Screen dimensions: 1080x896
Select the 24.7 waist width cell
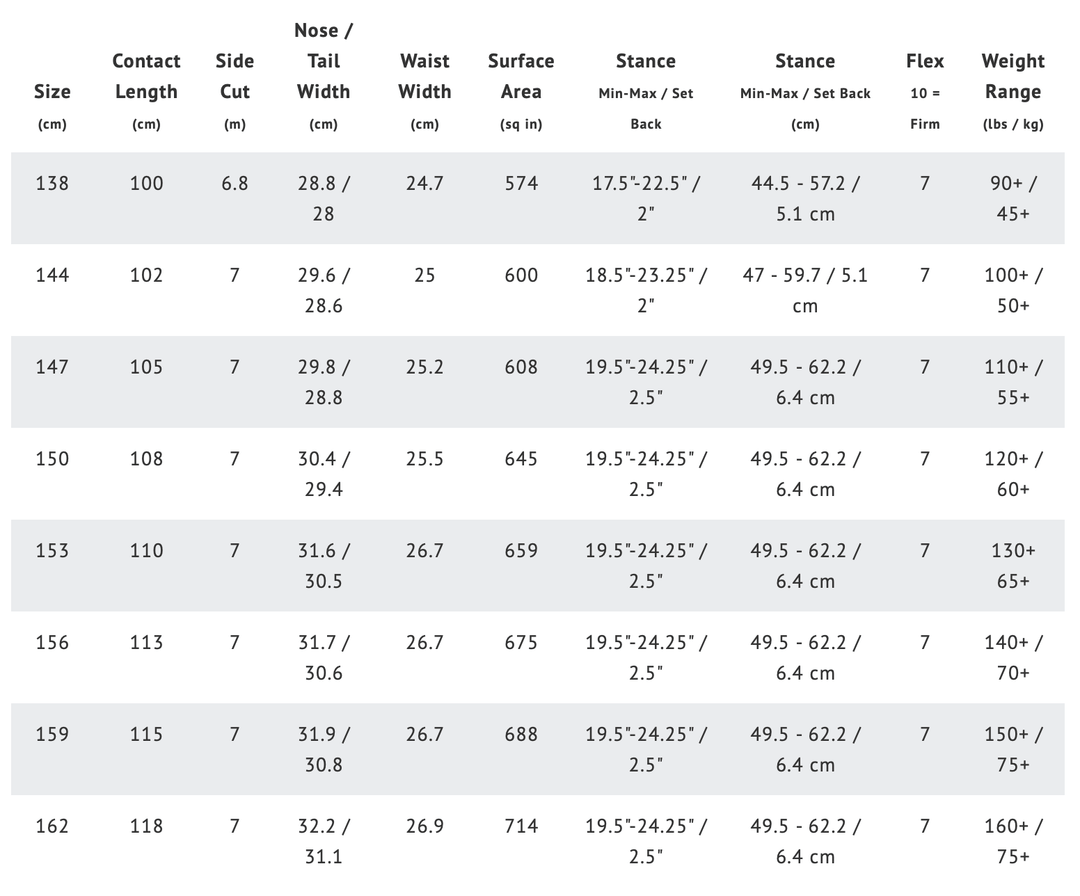pyautogui.click(x=424, y=183)
